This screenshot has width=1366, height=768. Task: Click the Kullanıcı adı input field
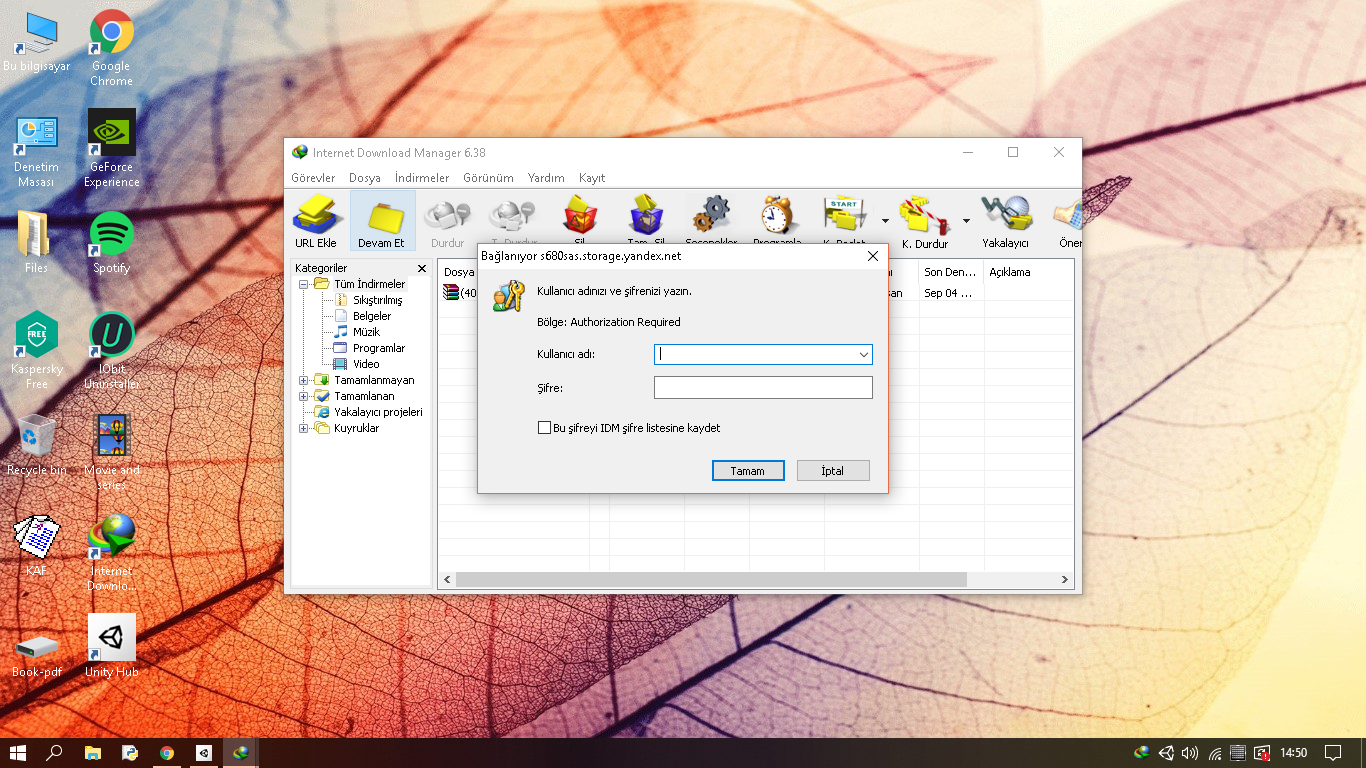(x=763, y=354)
